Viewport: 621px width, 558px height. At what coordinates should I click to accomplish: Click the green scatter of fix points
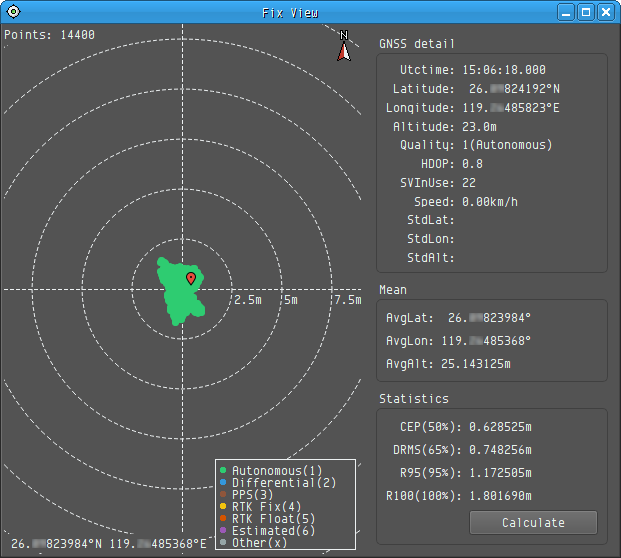[x=179, y=293]
